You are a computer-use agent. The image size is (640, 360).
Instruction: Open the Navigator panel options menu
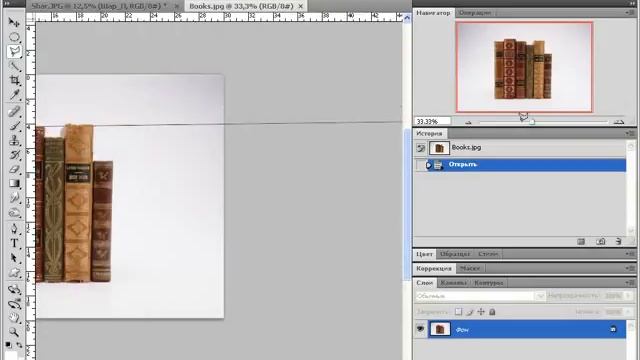[x=630, y=13]
